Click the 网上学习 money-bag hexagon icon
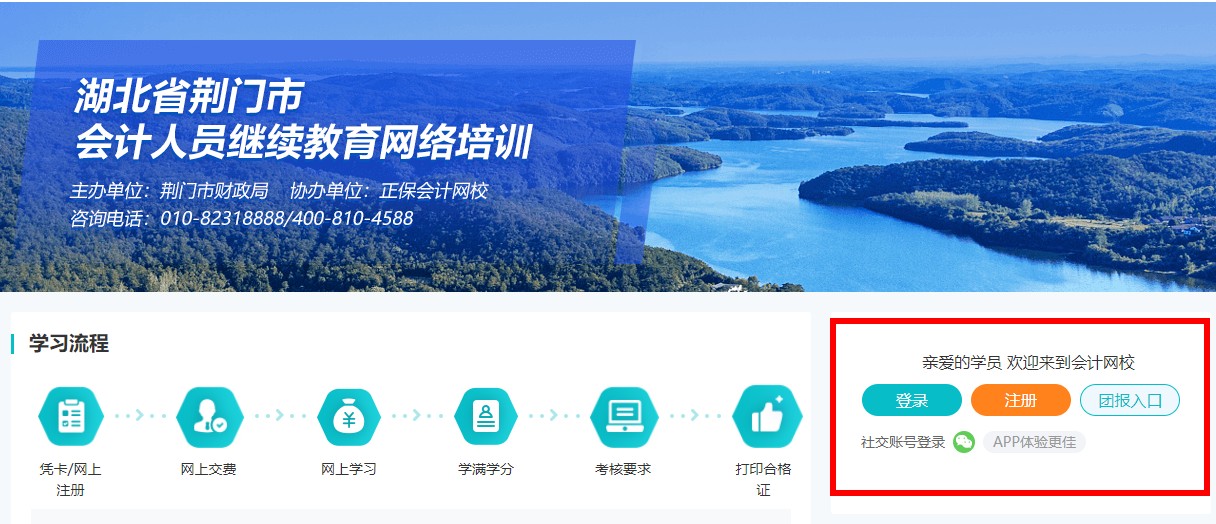The width and height of the screenshot is (1216, 524). pos(349,417)
